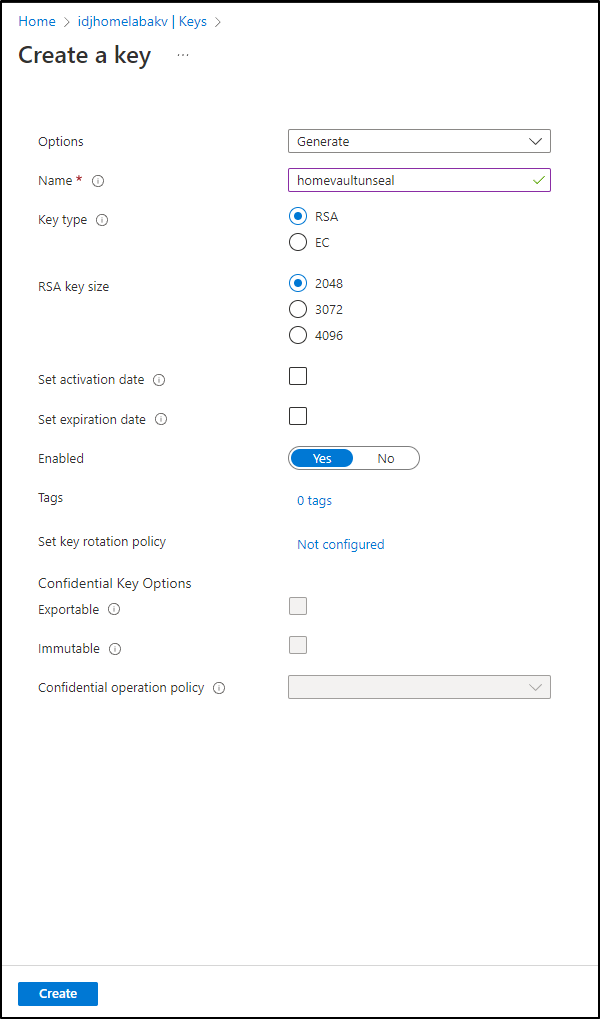Enable the Set activation date checkbox
This screenshot has height=1019, width=600.
point(298,376)
